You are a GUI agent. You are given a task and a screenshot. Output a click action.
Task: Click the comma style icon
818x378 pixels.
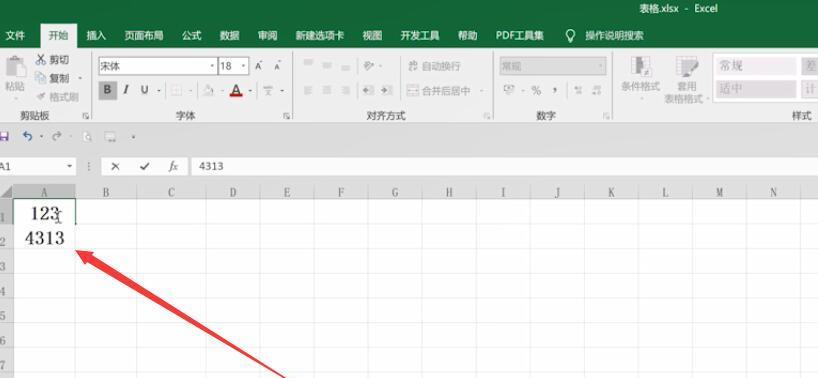(x=555, y=91)
